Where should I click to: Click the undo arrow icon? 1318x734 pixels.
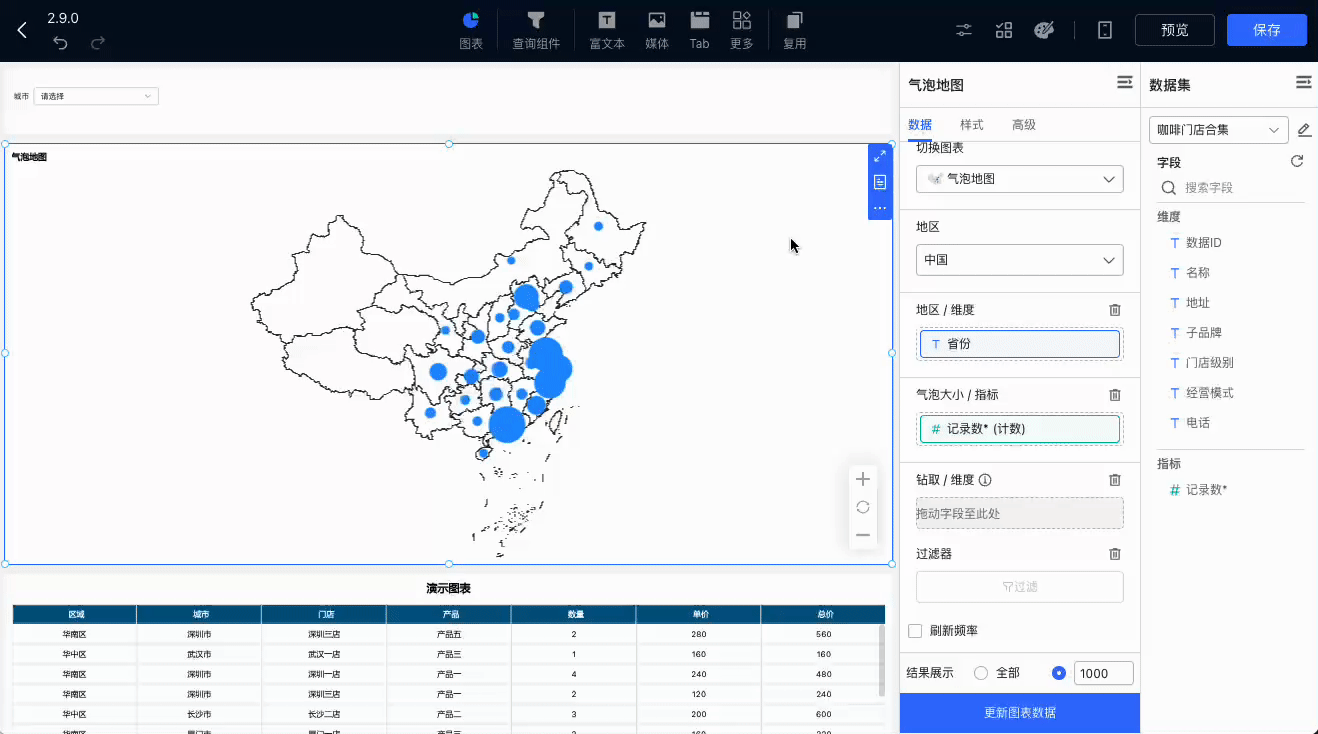click(x=60, y=43)
